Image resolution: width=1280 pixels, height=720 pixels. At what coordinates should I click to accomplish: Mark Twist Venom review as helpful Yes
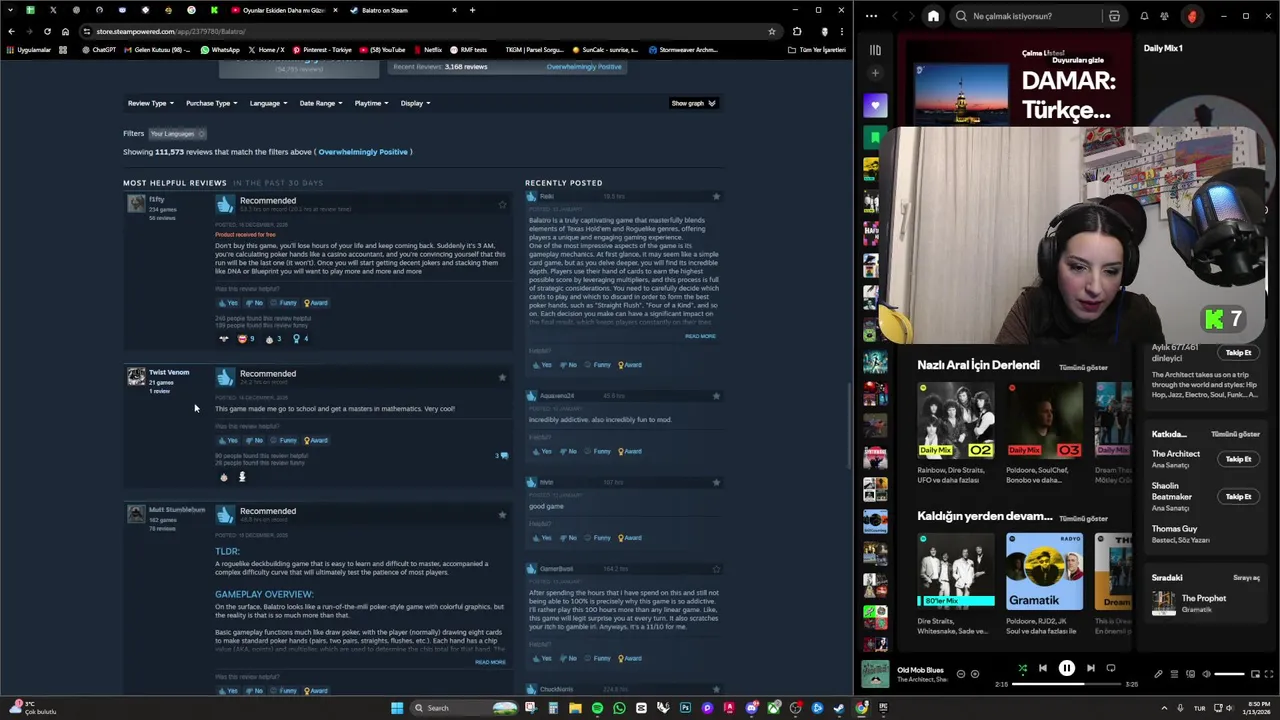coord(228,440)
